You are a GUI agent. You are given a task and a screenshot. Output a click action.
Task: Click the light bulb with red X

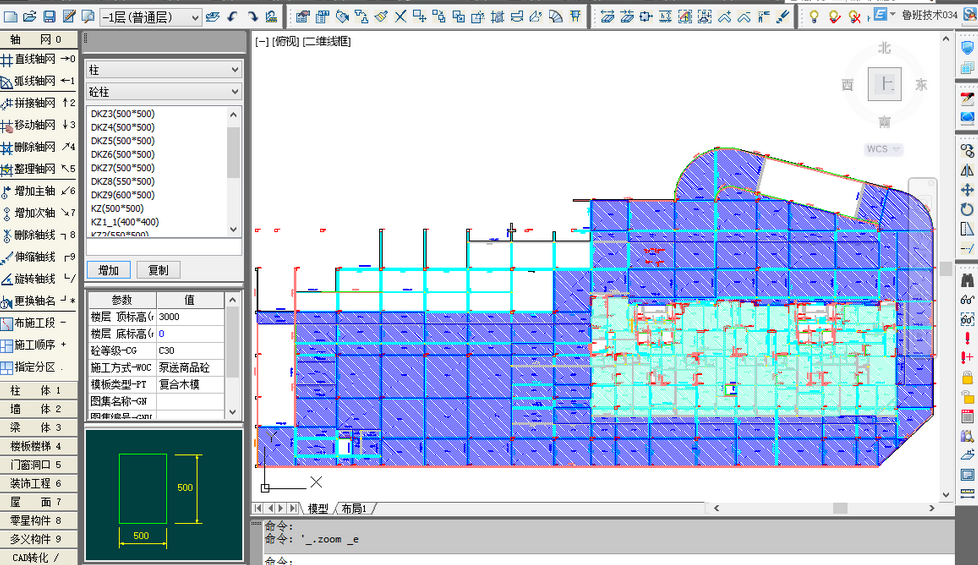click(x=855, y=17)
